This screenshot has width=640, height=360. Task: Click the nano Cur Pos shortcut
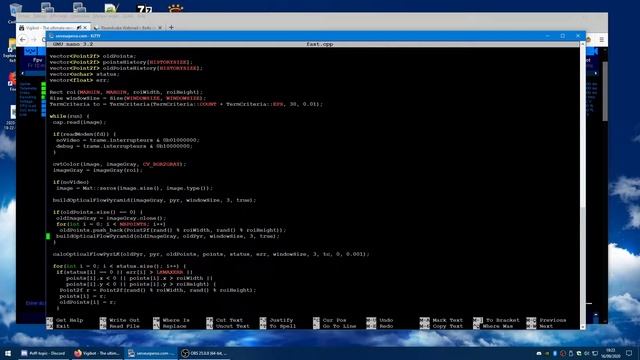334,320
